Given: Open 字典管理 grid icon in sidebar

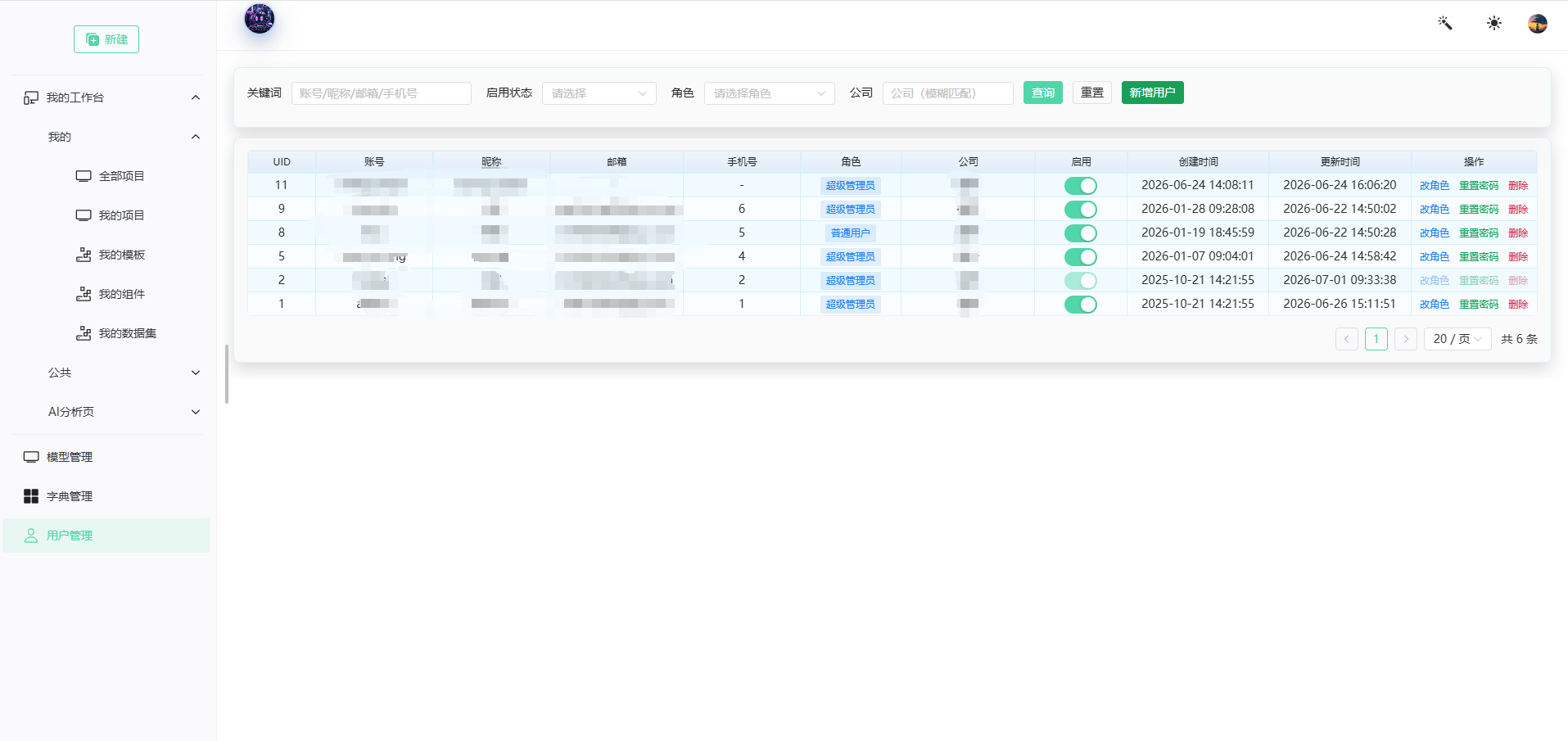Looking at the screenshot, I should point(31,496).
